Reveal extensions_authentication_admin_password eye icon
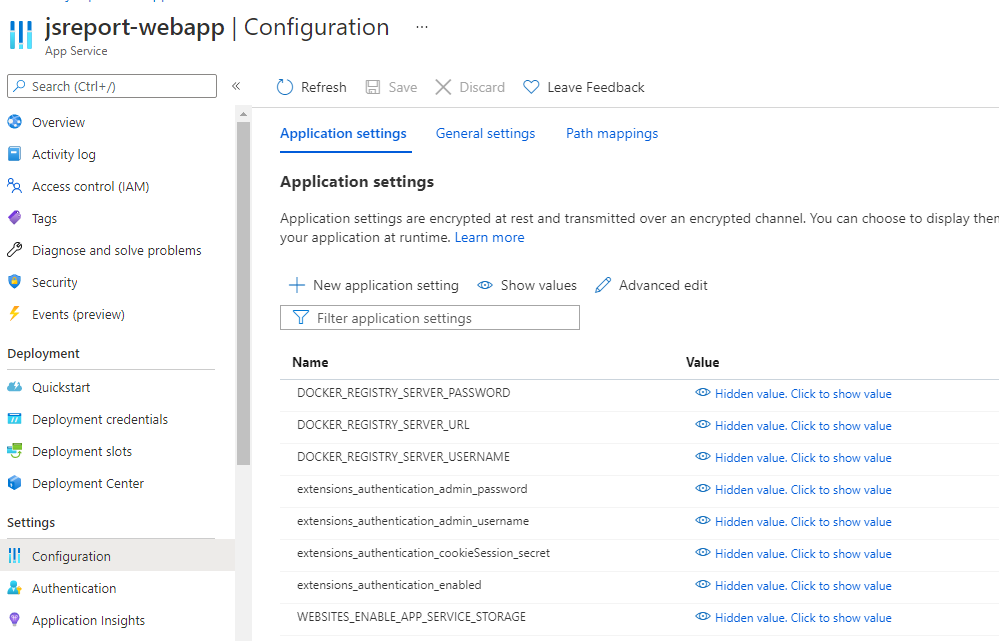The image size is (999, 641). 703,488
